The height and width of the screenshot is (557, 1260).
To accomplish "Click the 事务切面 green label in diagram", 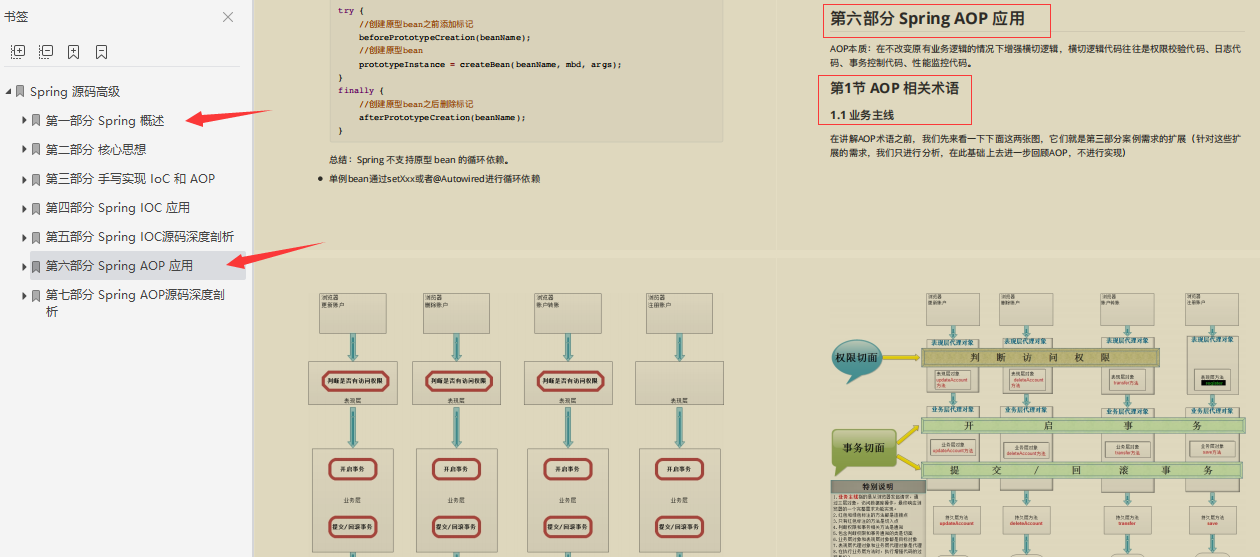I will pyautogui.click(x=865, y=447).
